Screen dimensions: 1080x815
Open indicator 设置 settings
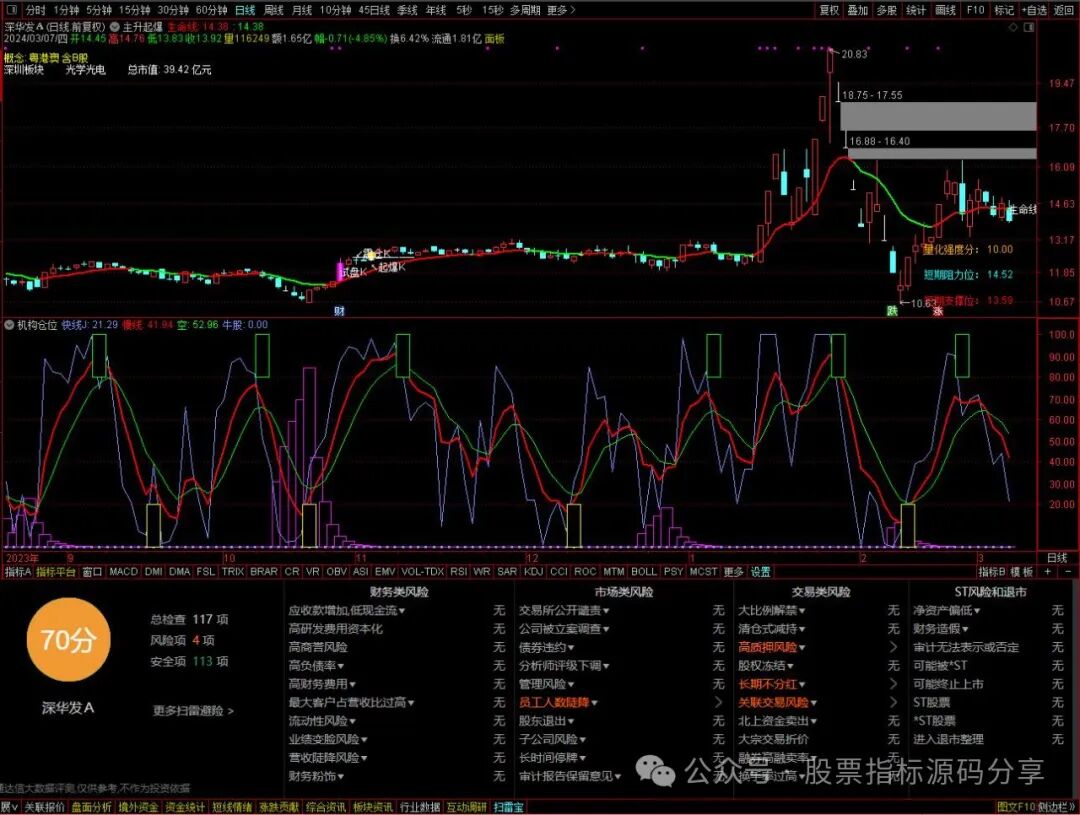tap(760, 572)
